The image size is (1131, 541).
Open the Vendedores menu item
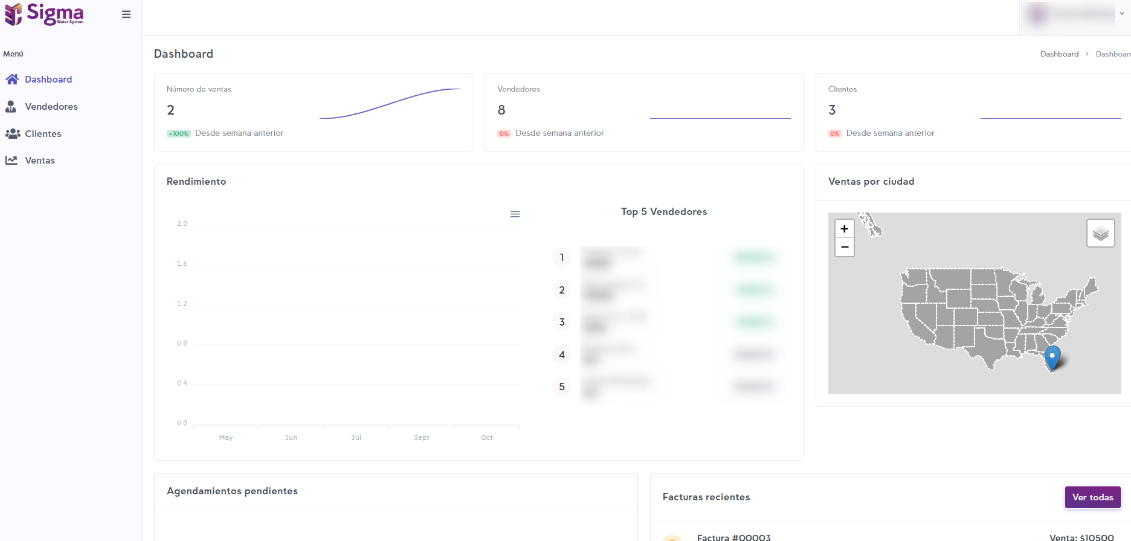click(x=51, y=106)
